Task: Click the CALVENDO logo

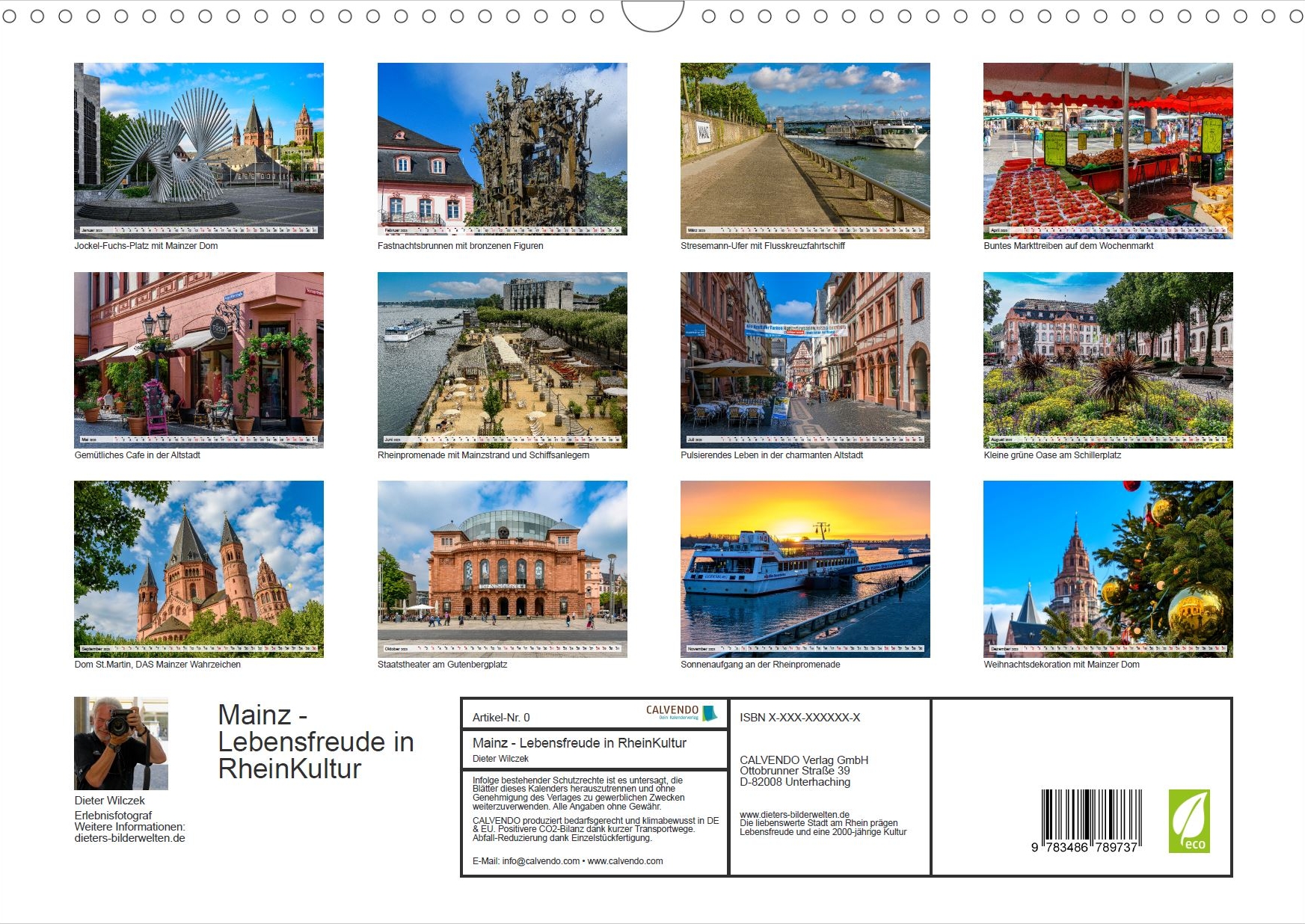Action: click(x=681, y=712)
